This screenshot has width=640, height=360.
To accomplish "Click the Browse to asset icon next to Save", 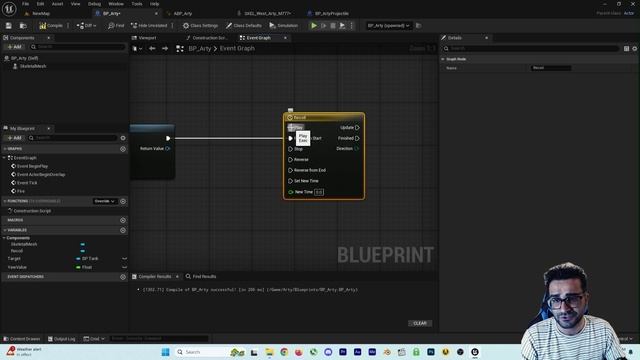I will 23,26.
